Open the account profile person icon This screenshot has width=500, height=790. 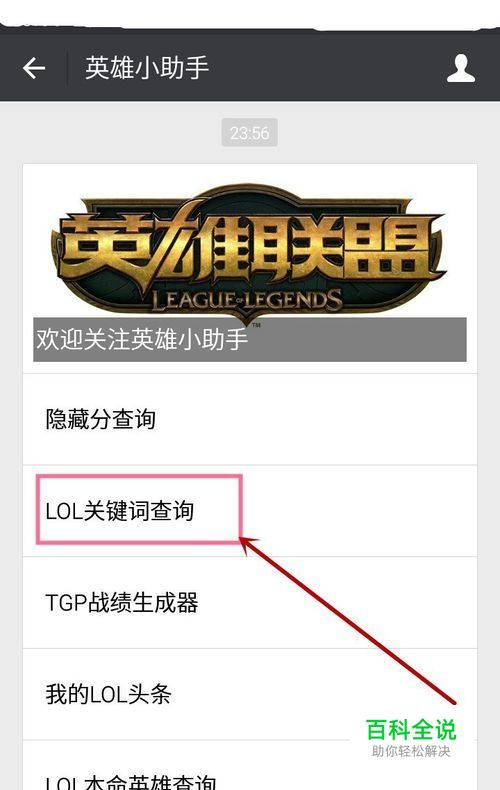(461, 69)
